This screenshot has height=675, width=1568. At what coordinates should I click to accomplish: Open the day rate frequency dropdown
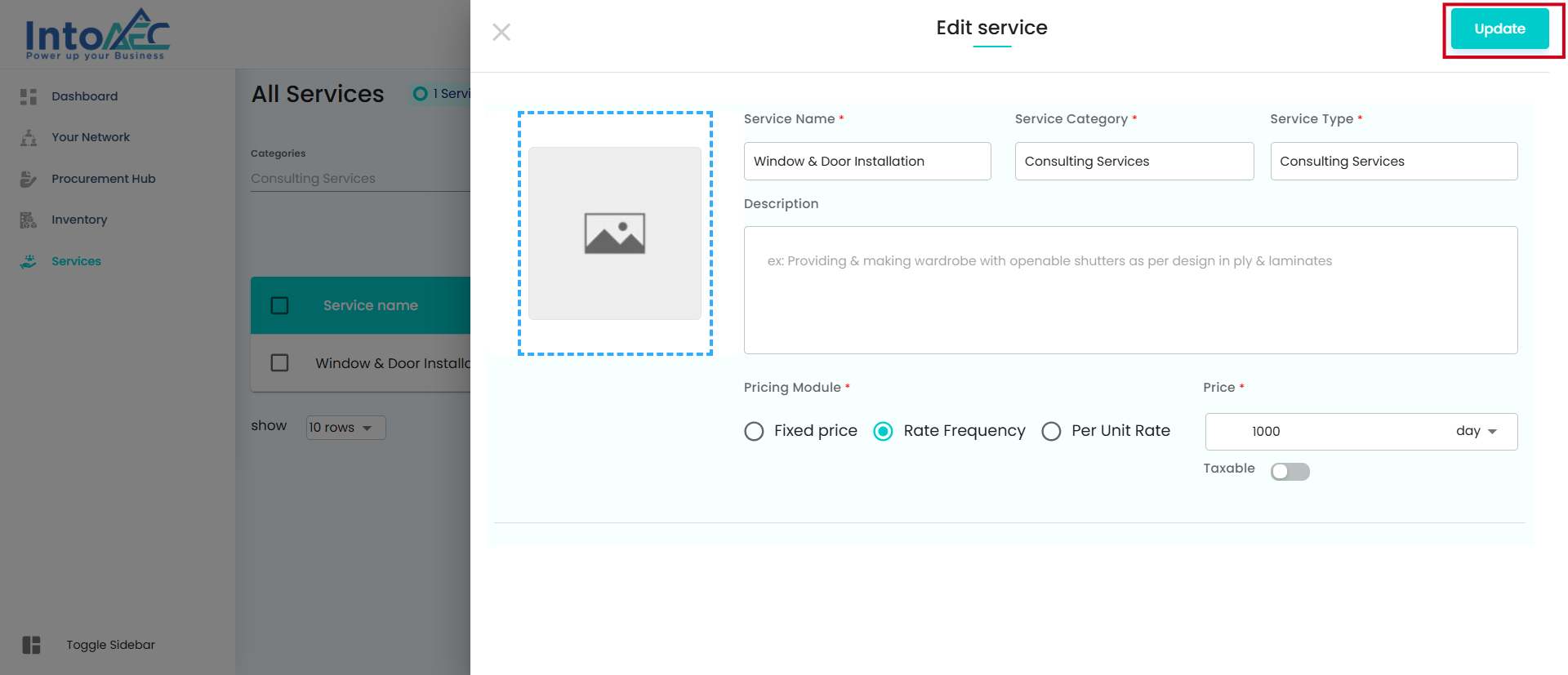pyautogui.click(x=1476, y=431)
